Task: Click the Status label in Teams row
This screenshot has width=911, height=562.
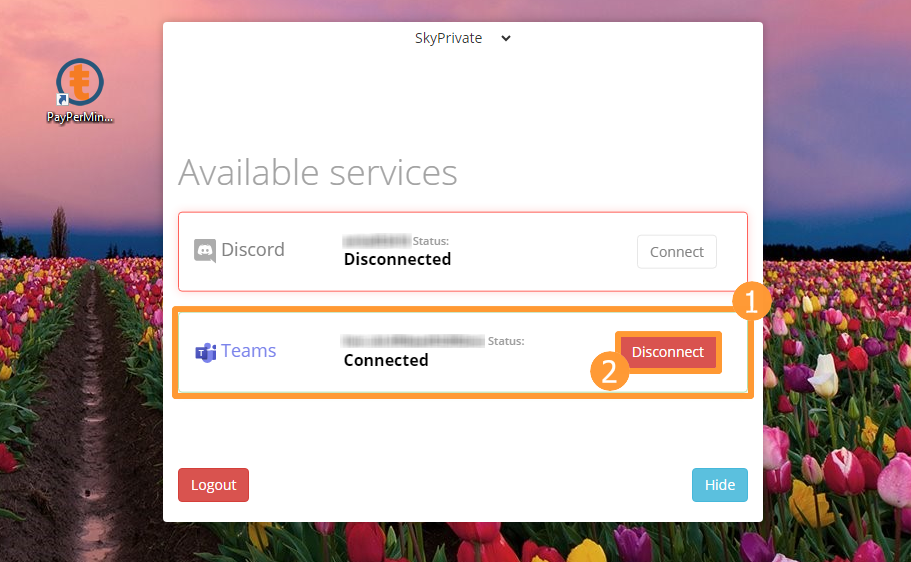Action: 506,341
